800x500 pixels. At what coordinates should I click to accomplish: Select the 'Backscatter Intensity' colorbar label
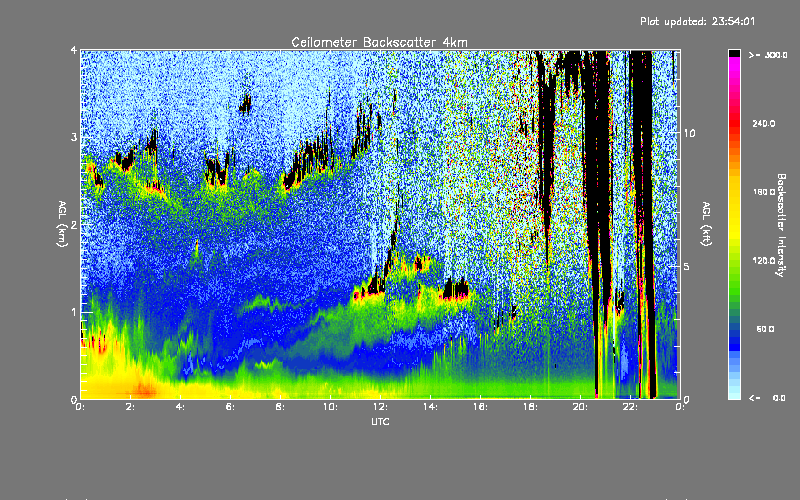[781, 225]
